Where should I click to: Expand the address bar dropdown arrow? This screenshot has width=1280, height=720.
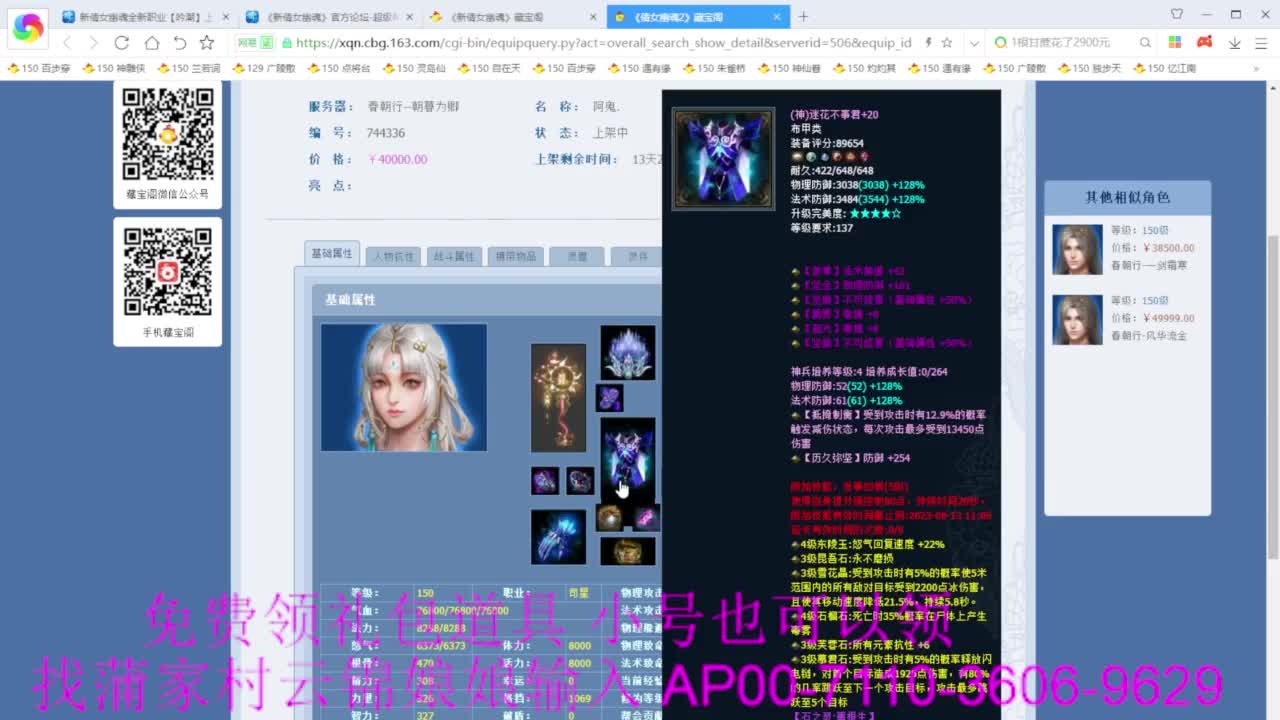[x=973, y=44]
